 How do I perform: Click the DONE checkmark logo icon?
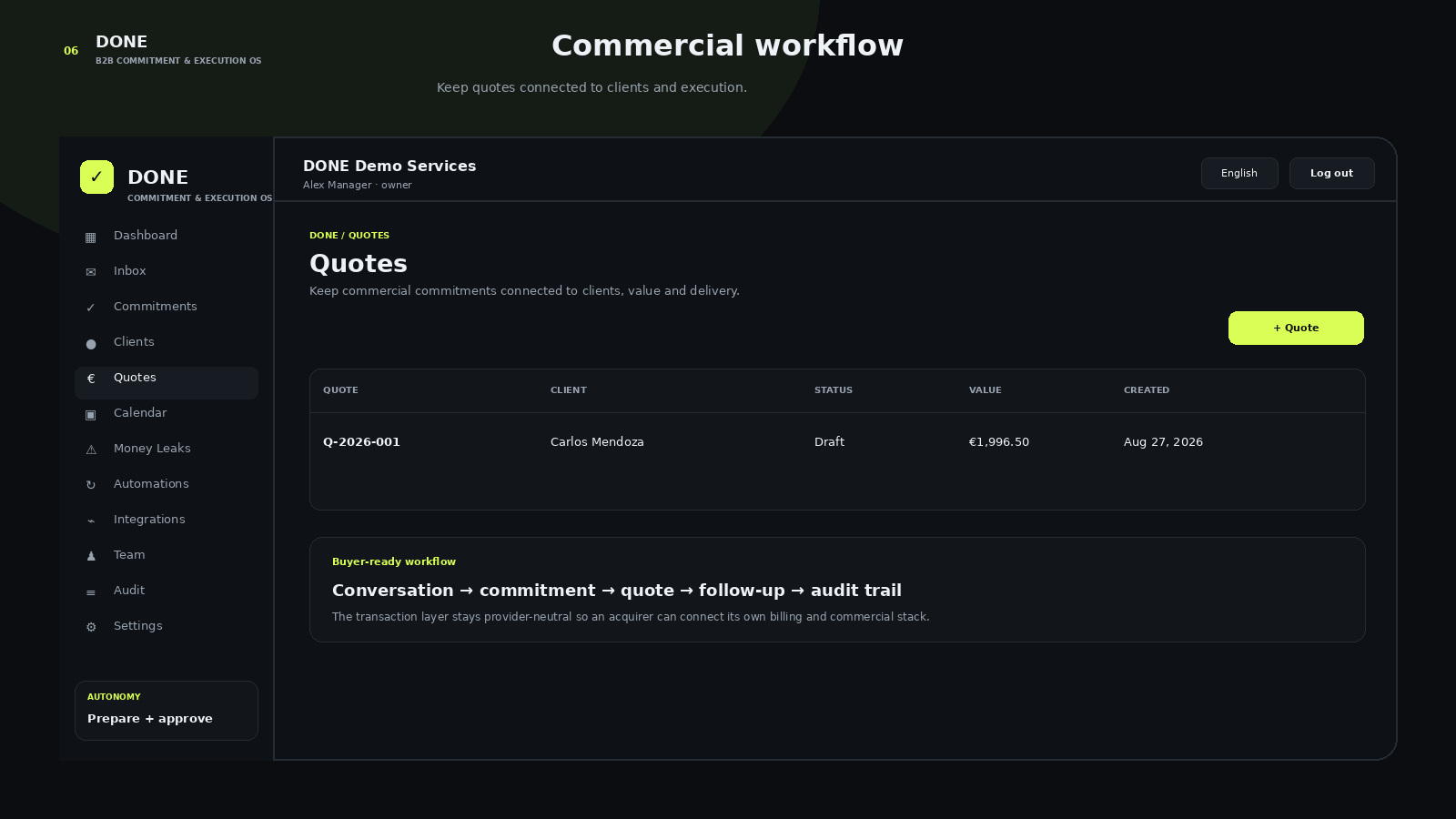tap(96, 177)
